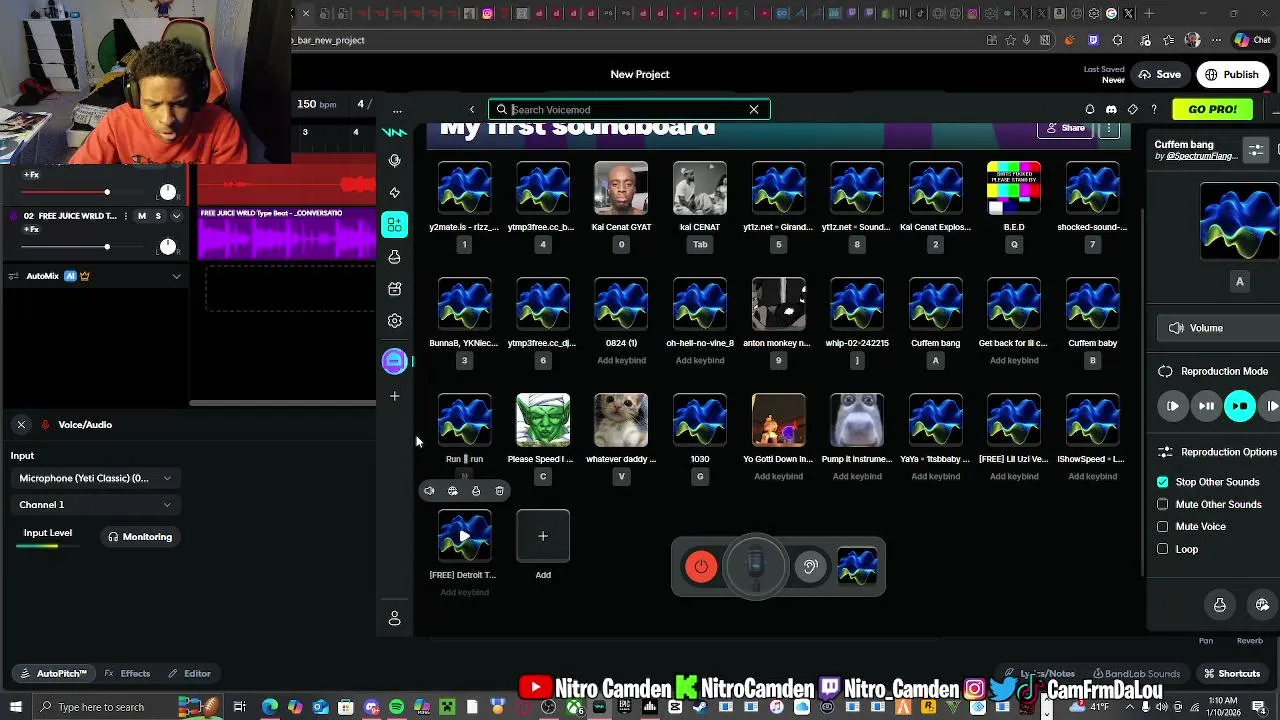1280x720 pixels.
Task: Open the Shortcuts button at bottom right
Action: 1232,674
